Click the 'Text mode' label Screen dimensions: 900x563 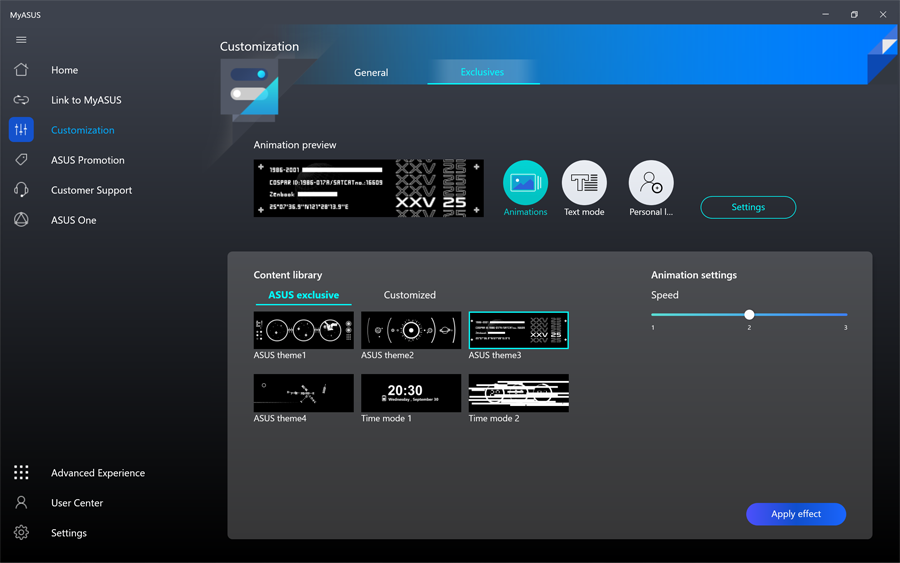584,212
